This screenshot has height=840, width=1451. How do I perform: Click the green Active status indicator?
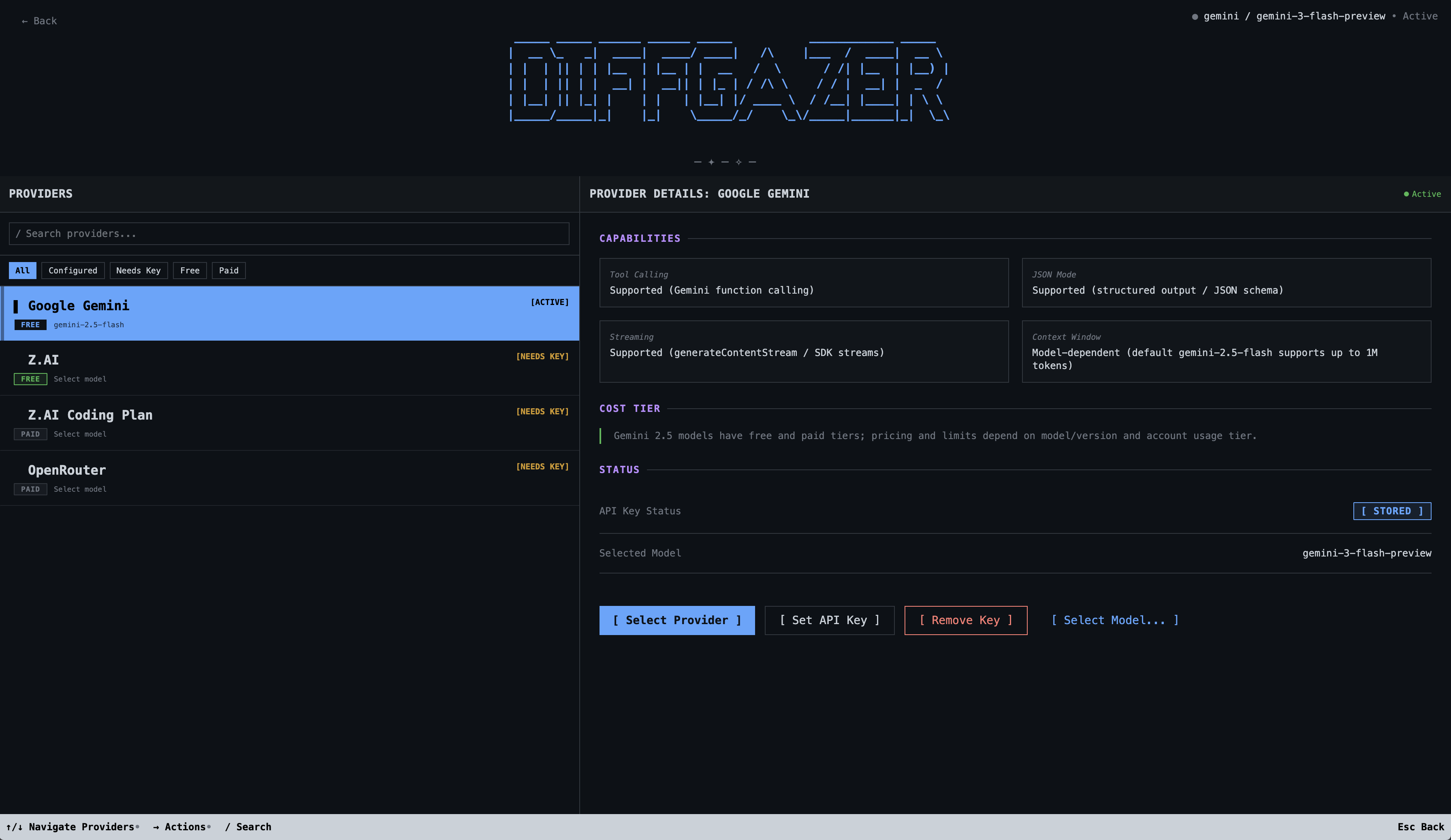[1422, 194]
